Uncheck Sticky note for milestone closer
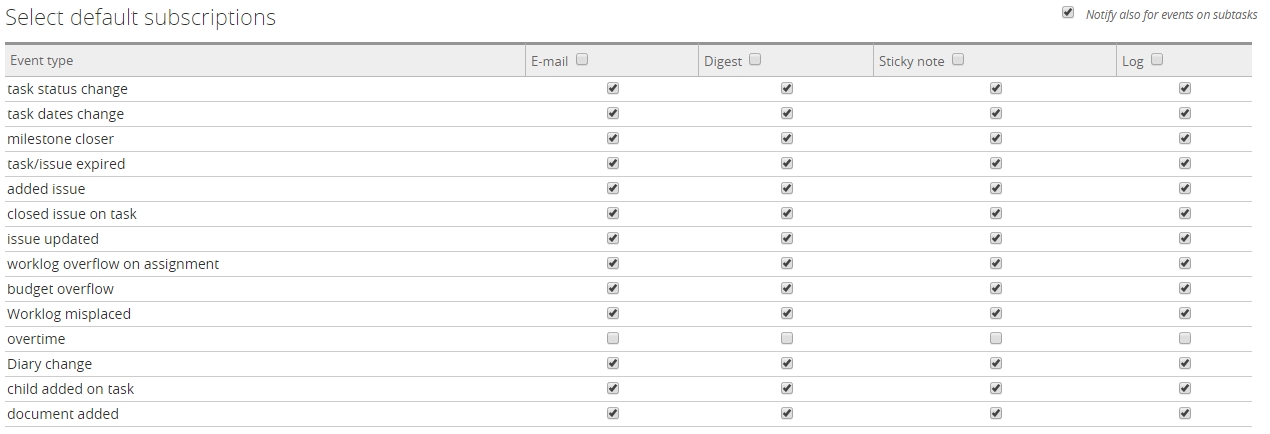1270x434 pixels. (x=996, y=138)
